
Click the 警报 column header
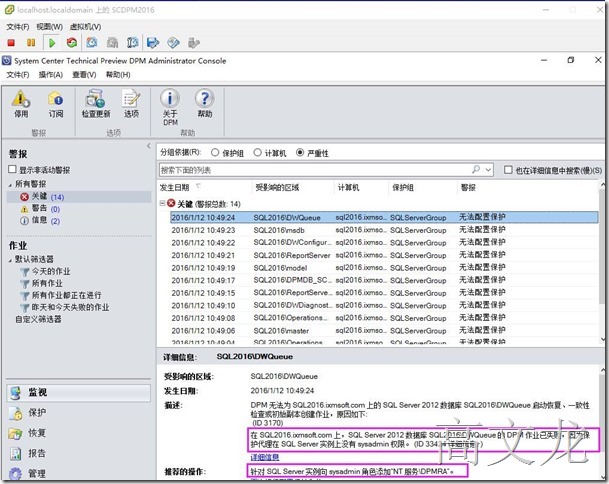(x=468, y=188)
